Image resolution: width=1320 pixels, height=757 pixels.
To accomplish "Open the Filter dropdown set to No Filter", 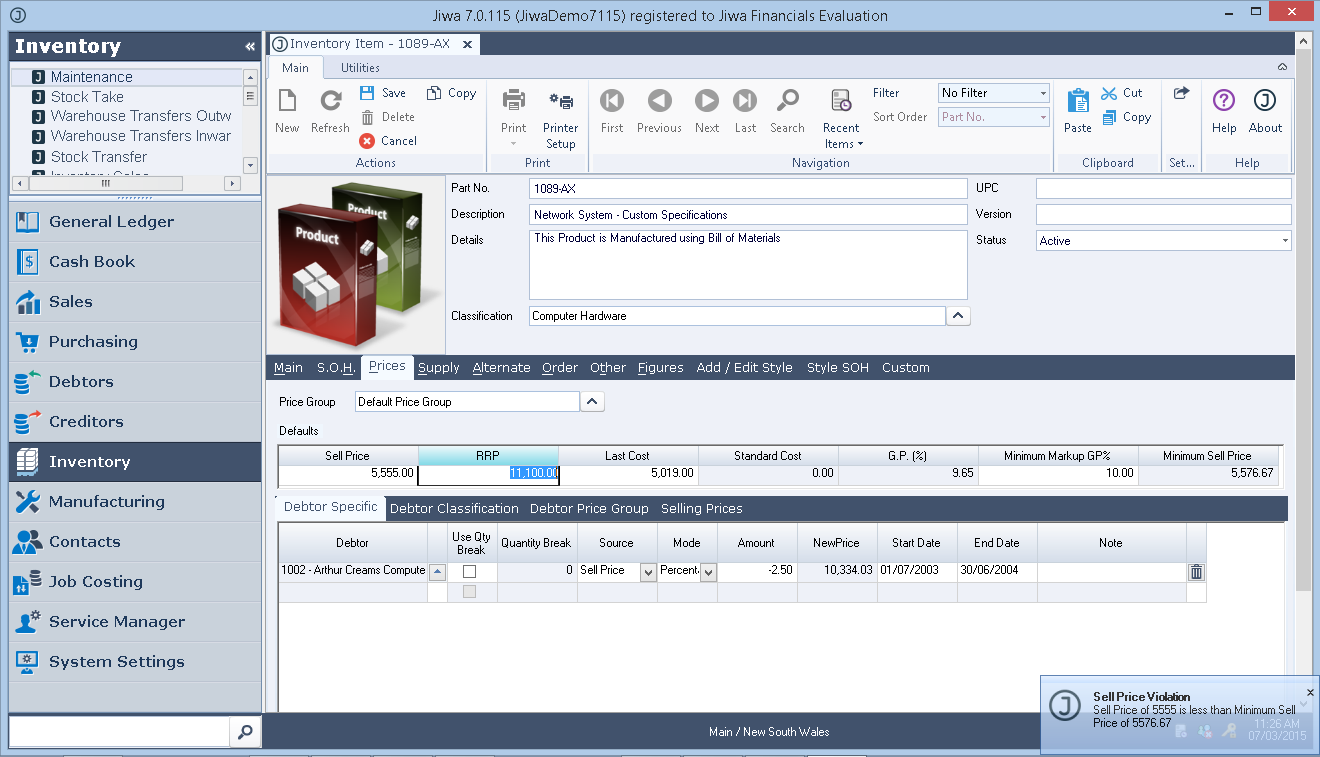I will click(x=1043, y=93).
